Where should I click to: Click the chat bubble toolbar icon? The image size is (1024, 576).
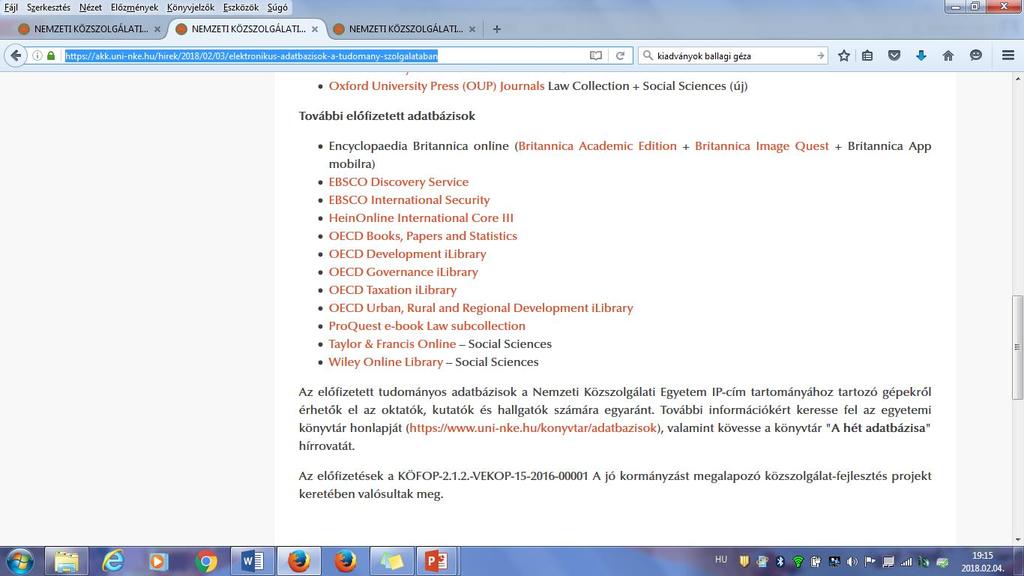pos(976,56)
